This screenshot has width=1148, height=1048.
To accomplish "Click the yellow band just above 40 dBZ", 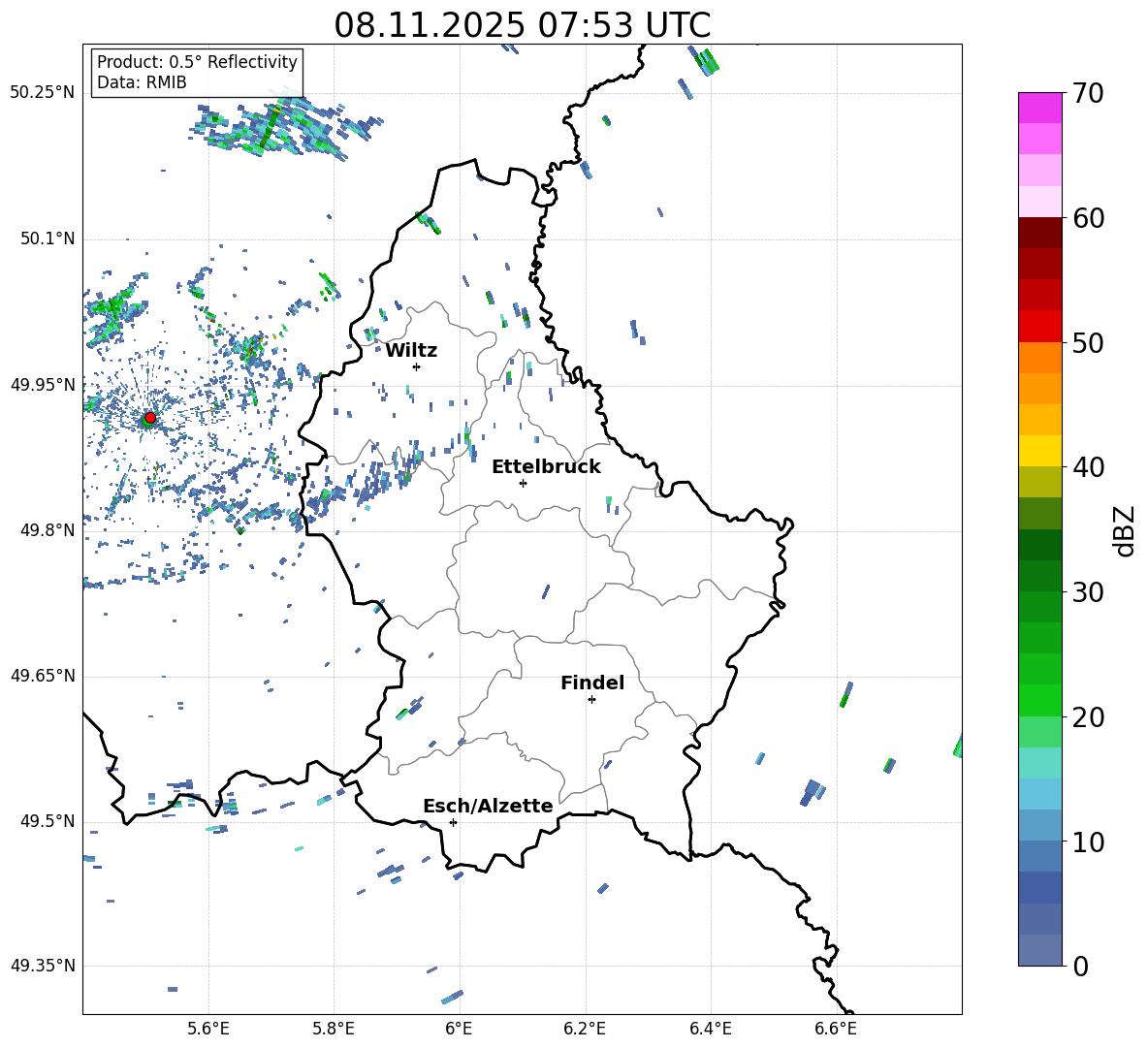I will click(x=1040, y=451).
